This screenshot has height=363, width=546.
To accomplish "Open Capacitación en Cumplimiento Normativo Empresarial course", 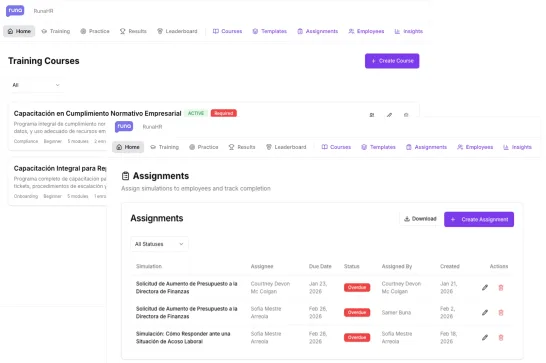I will 98,114.
